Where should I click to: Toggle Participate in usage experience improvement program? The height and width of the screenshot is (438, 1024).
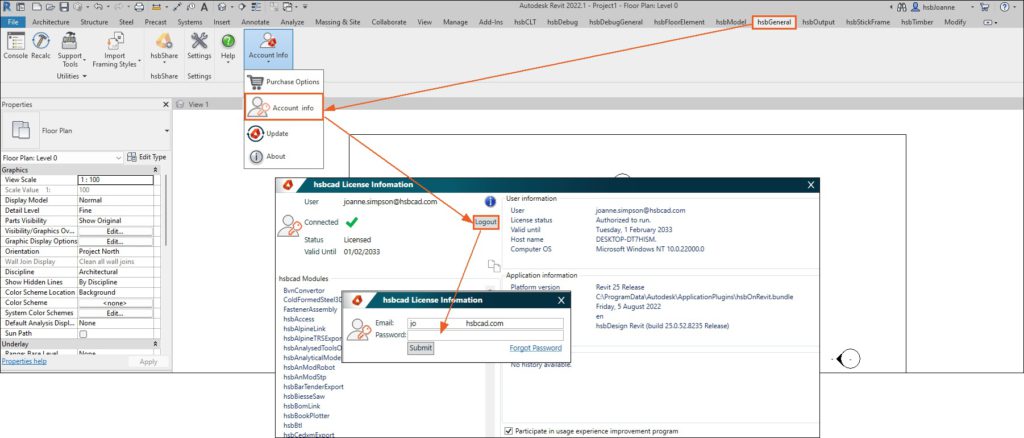point(509,431)
